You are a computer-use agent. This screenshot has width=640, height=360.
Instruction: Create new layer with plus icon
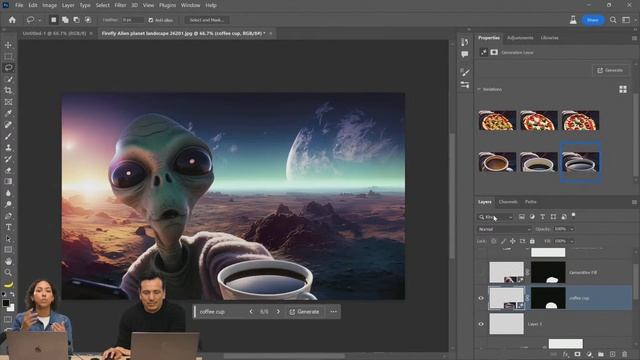pyautogui.click(x=613, y=354)
